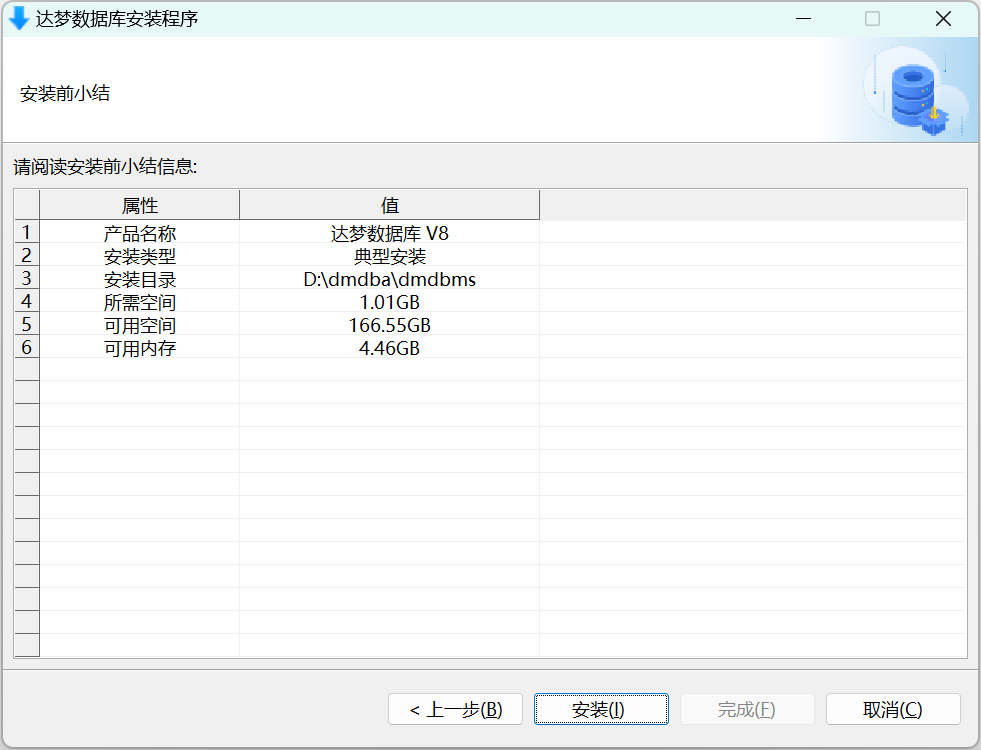Click the 4.46GB value

point(389,348)
